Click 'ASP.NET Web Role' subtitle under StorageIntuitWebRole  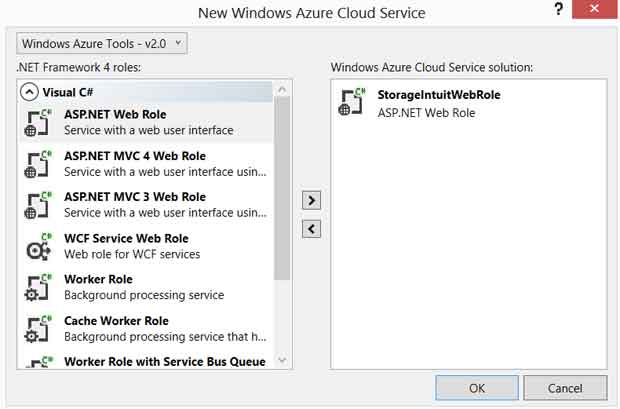[x=426, y=113]
